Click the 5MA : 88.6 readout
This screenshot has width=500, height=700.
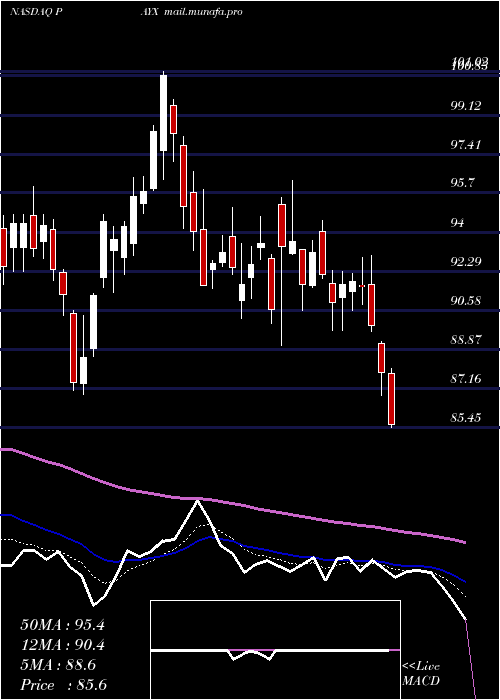(x=58, y=665)
